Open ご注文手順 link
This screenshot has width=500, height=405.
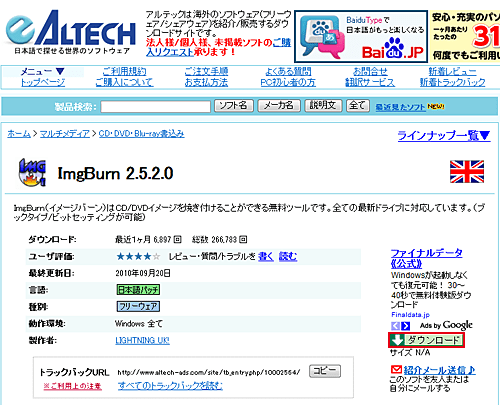tap(206, 71)
